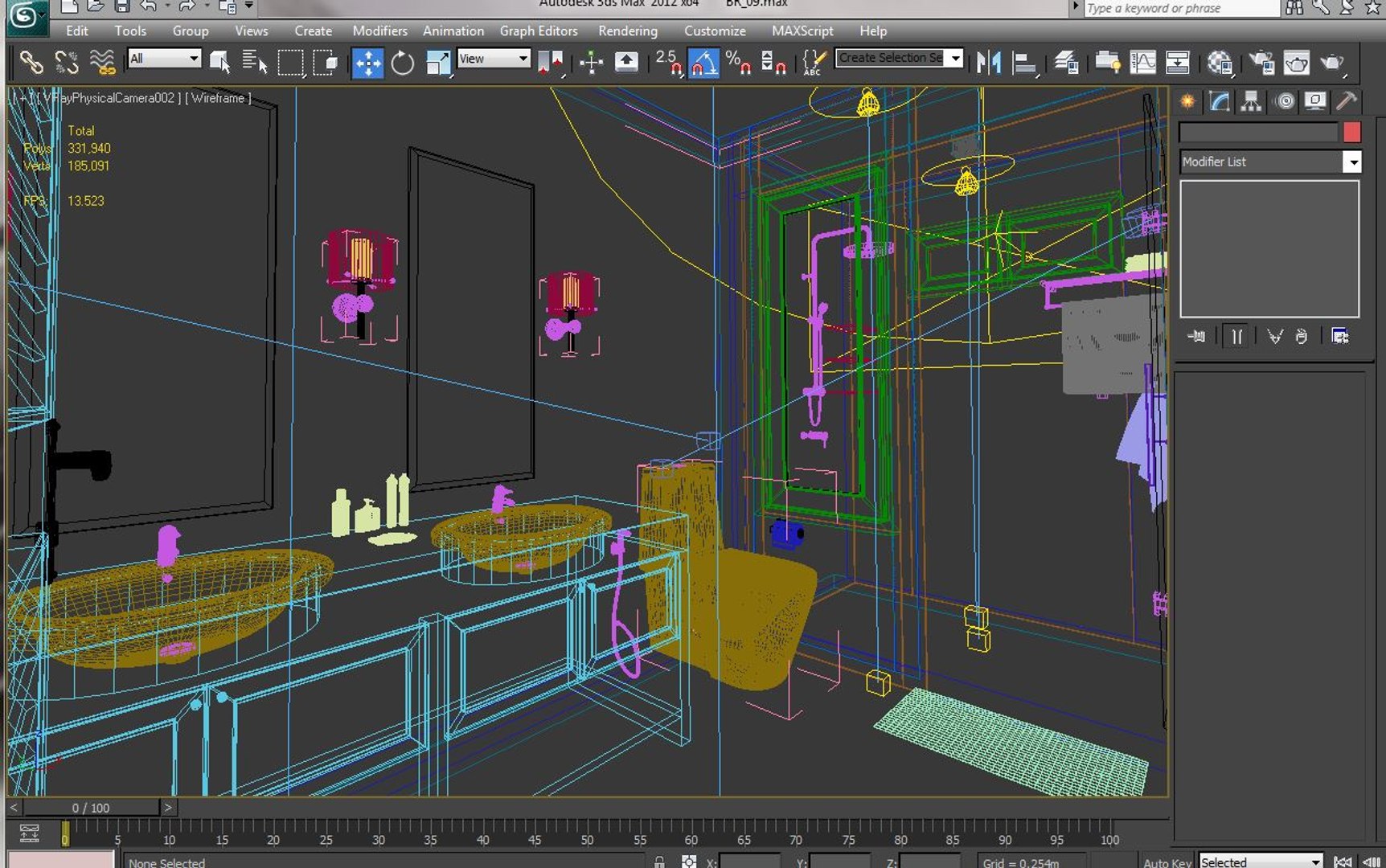Activate the Select and Scale tool
The image size is (1386, 868).
438,63
